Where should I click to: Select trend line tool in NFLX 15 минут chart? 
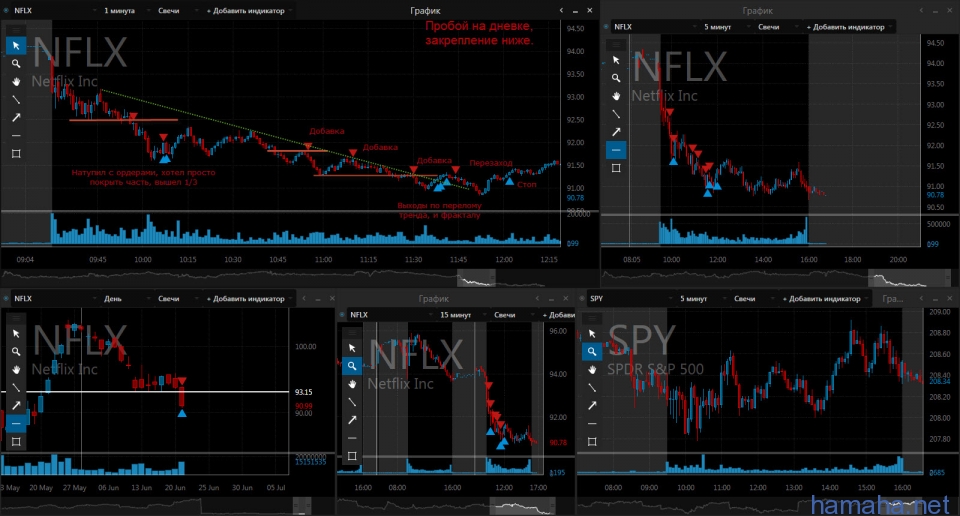(x=352, y=402)
